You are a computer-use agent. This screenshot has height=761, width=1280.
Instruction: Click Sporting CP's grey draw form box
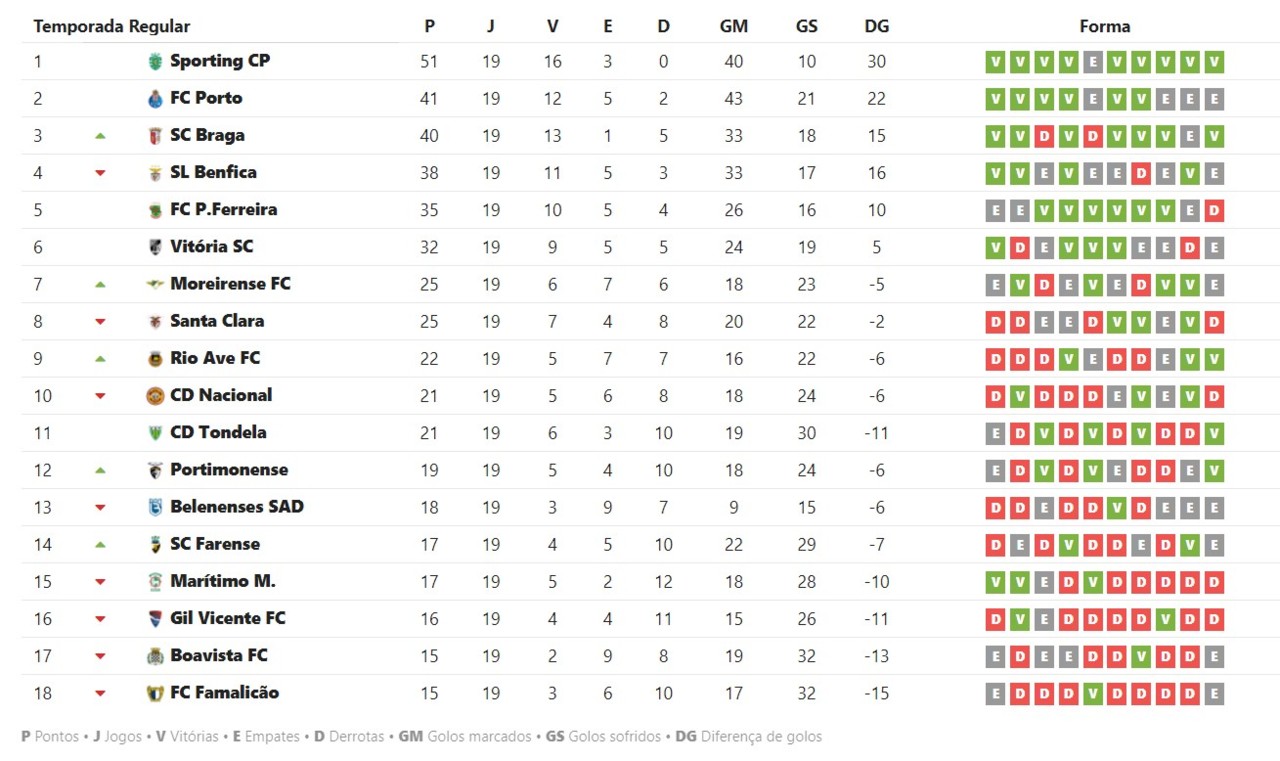[1092, 62]
